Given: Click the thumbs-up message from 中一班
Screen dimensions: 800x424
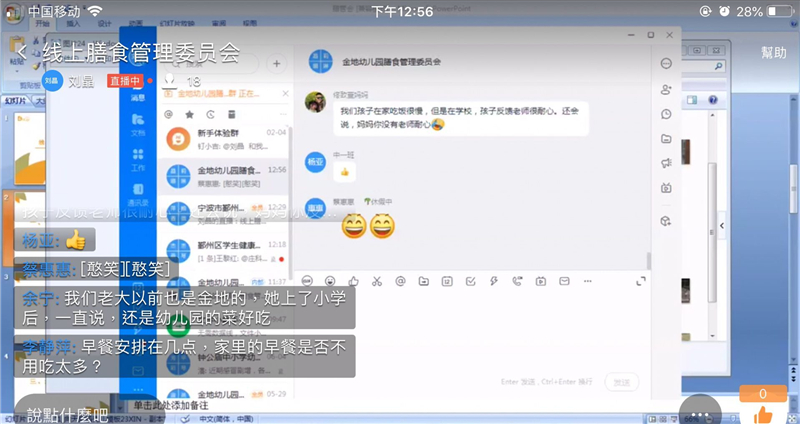Looking at the screenshot, I should point(345,172).
